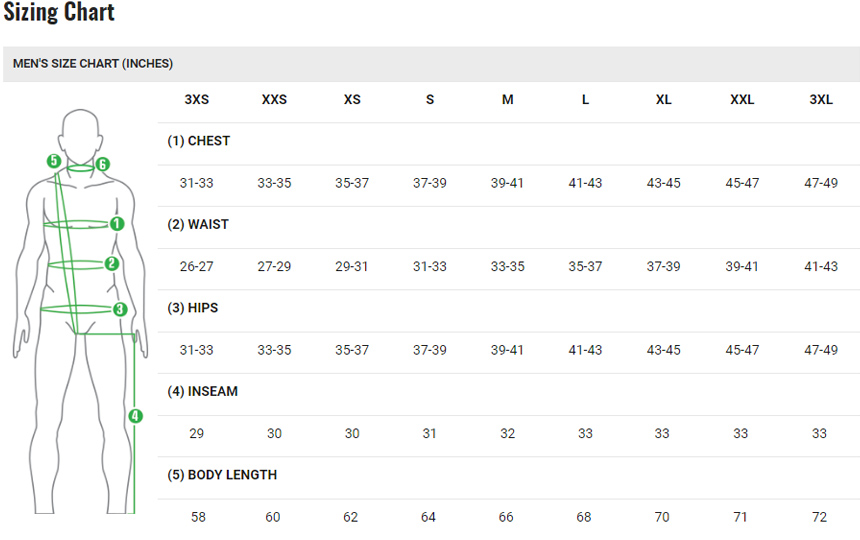Select the (5) BODY LENGTH row label
The height and width of the screenshot is (540, 860).
222,475
